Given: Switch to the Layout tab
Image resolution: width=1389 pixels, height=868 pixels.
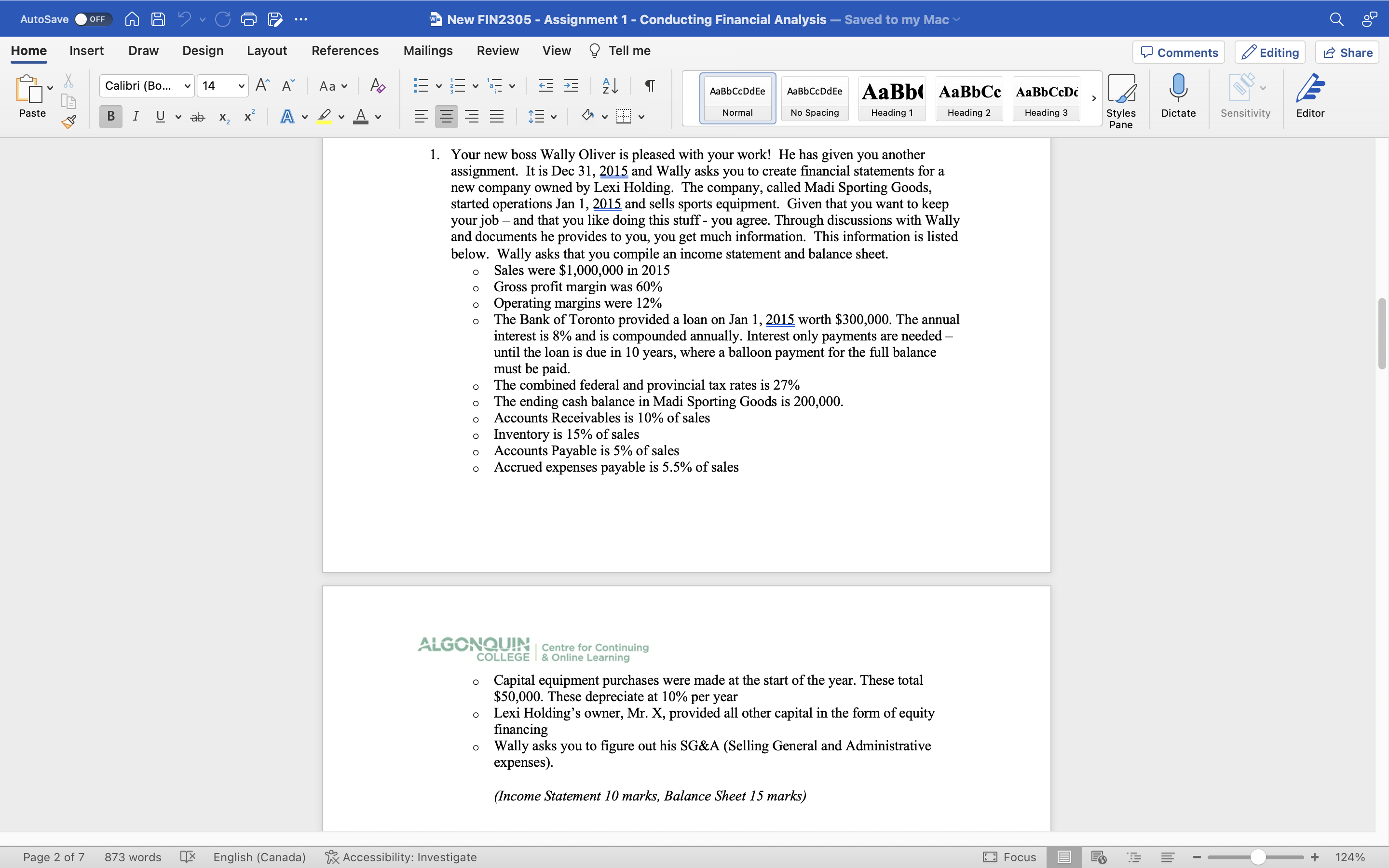Looking at the screenshot, I should pos(266,51).
